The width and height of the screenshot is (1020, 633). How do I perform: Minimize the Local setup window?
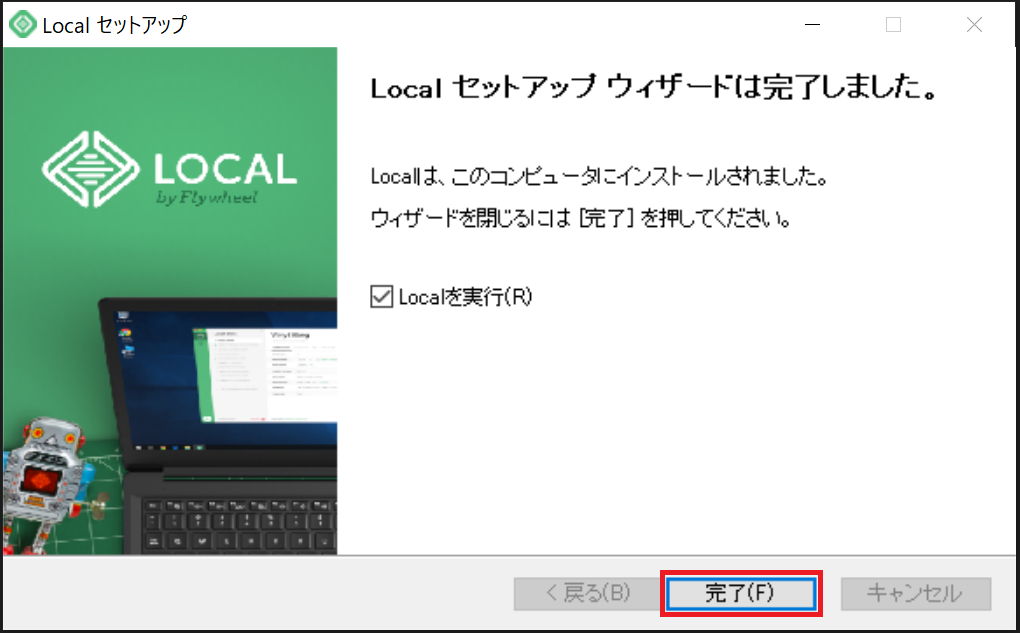pyautogui.click(x=812, y=24)
